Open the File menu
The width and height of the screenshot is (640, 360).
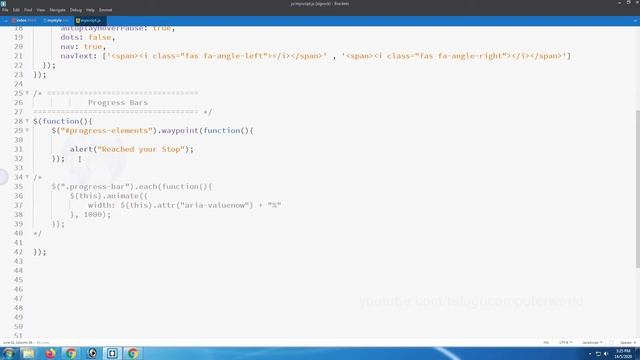click(x=5, y=10)
